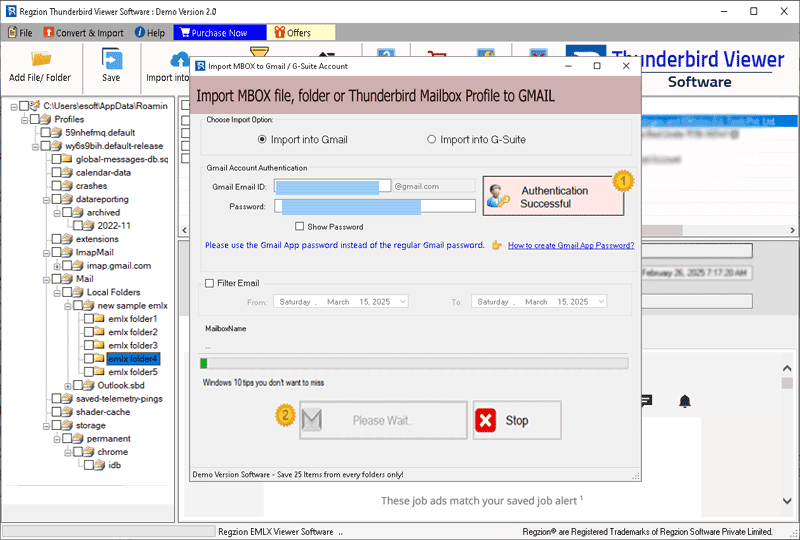The image size is (800, 540).
Task: Click the Profiles folder icon
Action: [46, 119]
